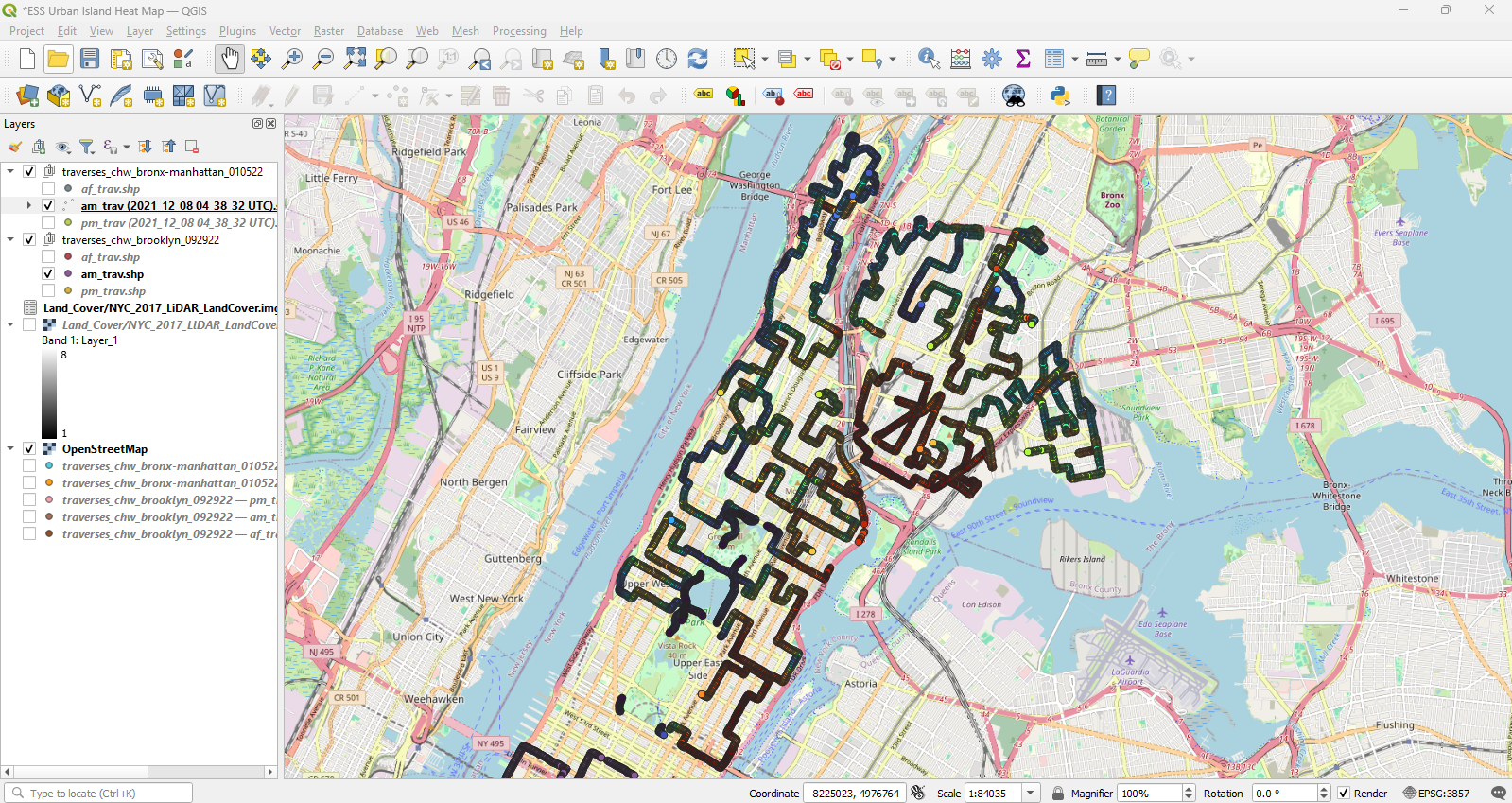Refresh the map canvas
The width and height of the screenshot is (1512, 803).
tap(698, 59)
